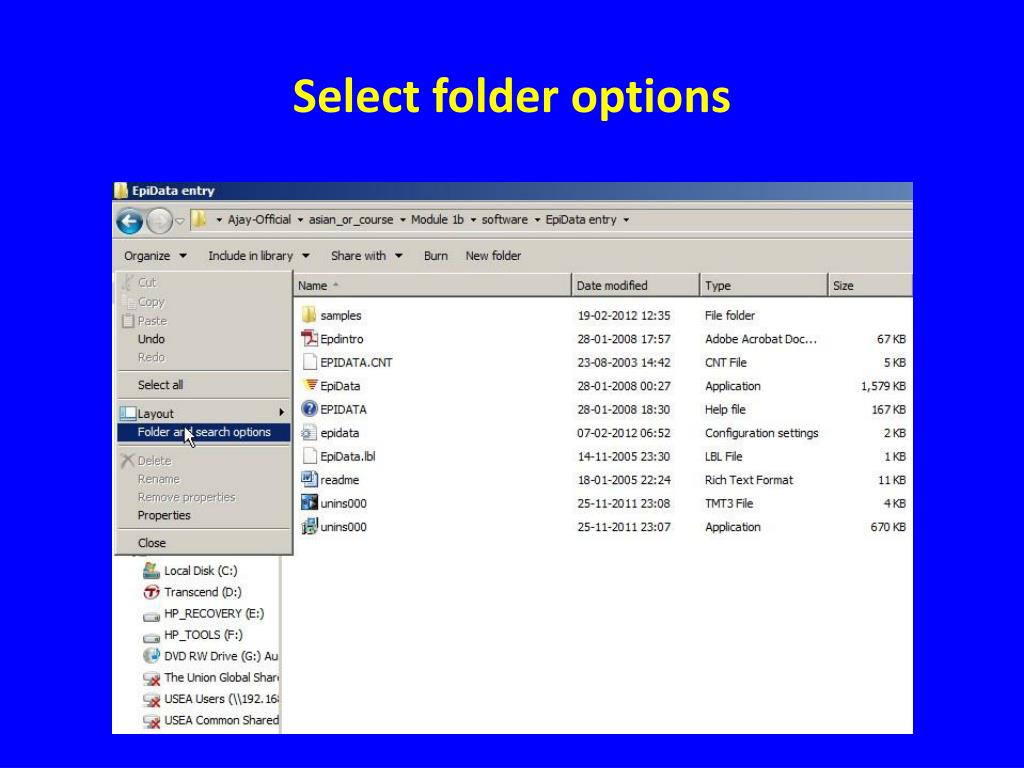The height and width of the screenshot is (768, 1024).
Task: Select HP_RECOVERY (E:) in navigation pane
Action: pos(214,614)
